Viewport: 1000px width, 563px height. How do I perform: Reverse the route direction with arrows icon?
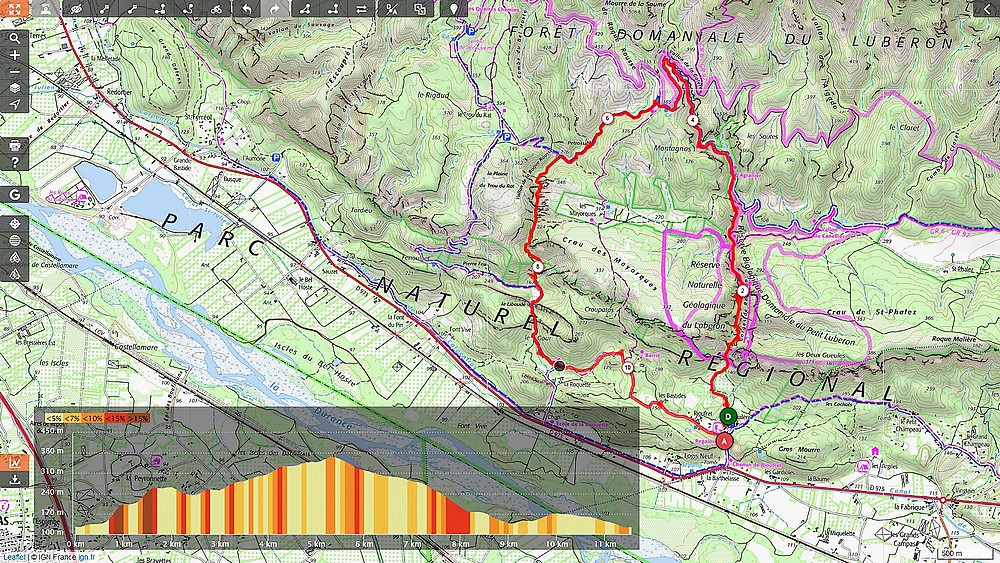click(361, 8)
